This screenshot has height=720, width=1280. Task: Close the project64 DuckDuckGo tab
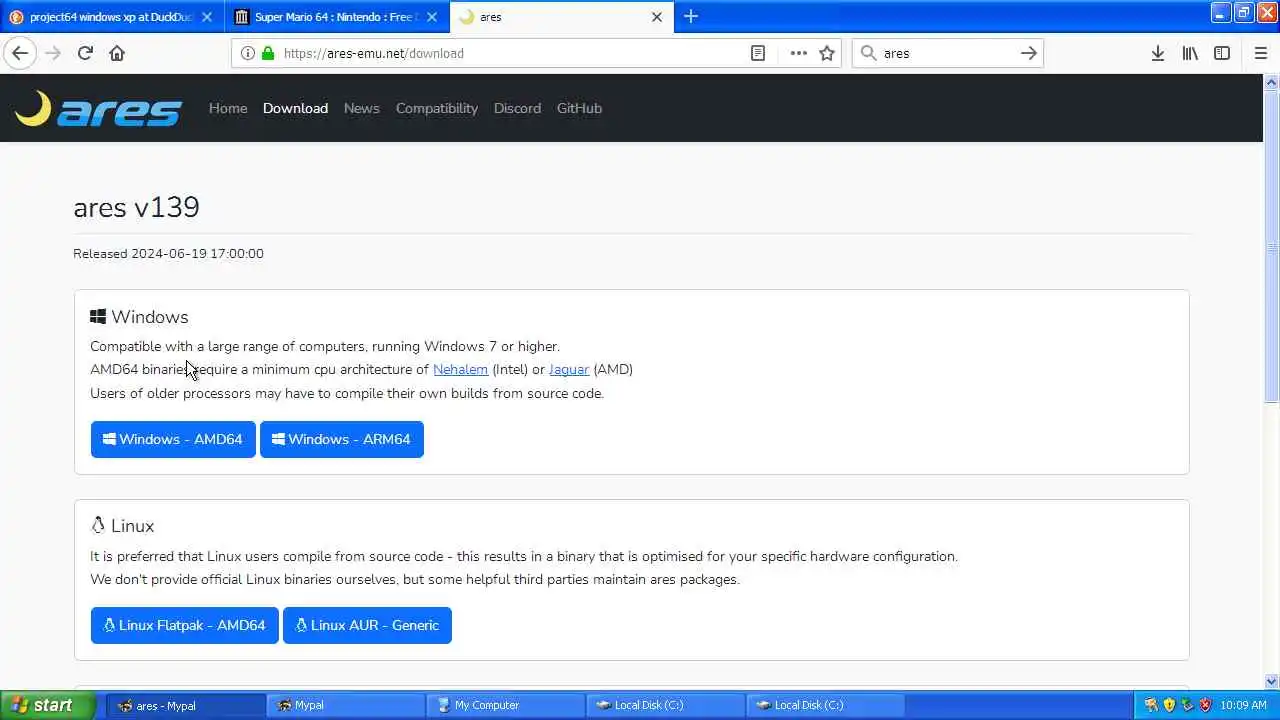click(207, 17)
